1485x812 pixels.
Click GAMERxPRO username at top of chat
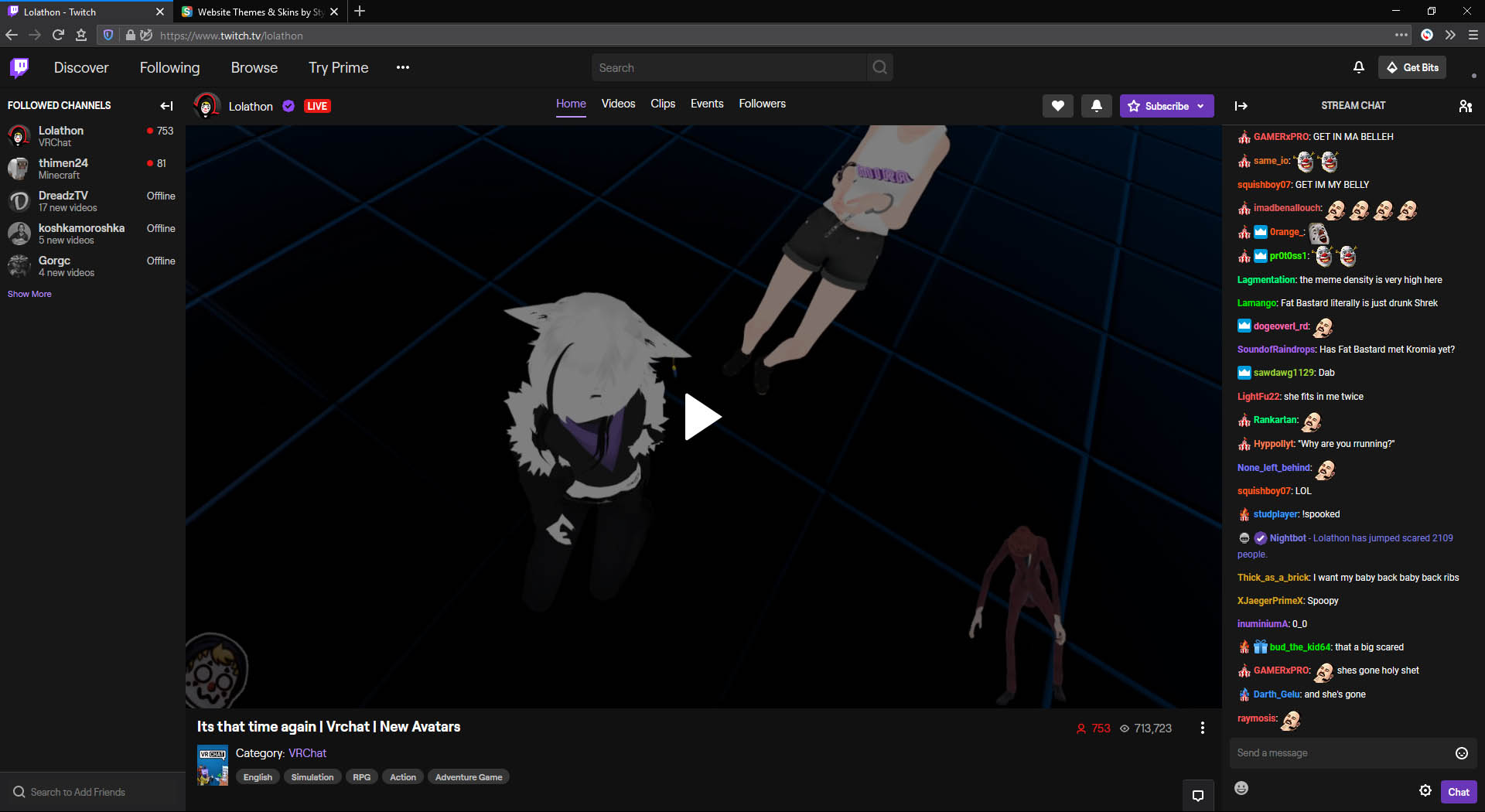click(1282, 137)
